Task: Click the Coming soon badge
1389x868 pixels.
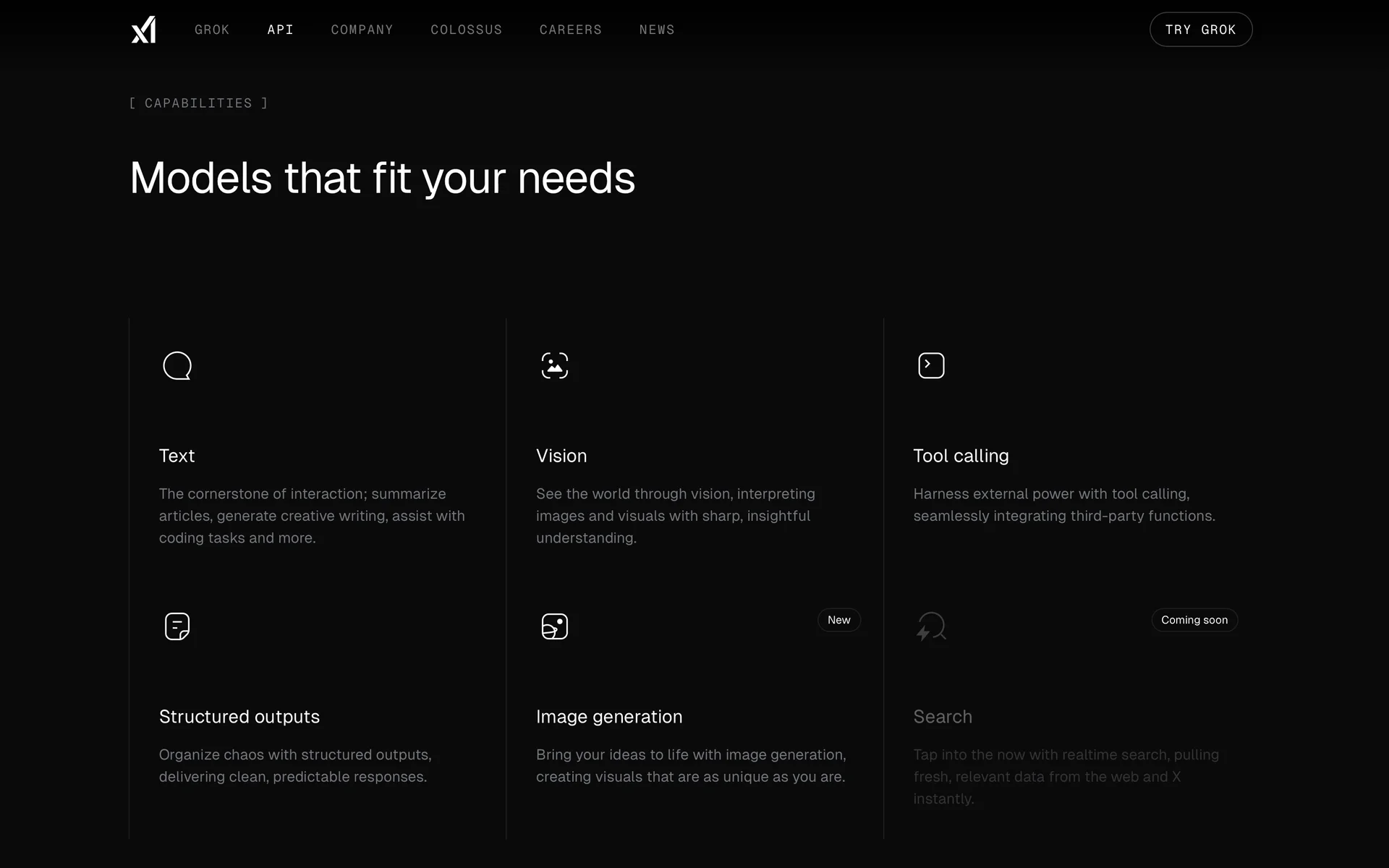Action: (1194, 620)
